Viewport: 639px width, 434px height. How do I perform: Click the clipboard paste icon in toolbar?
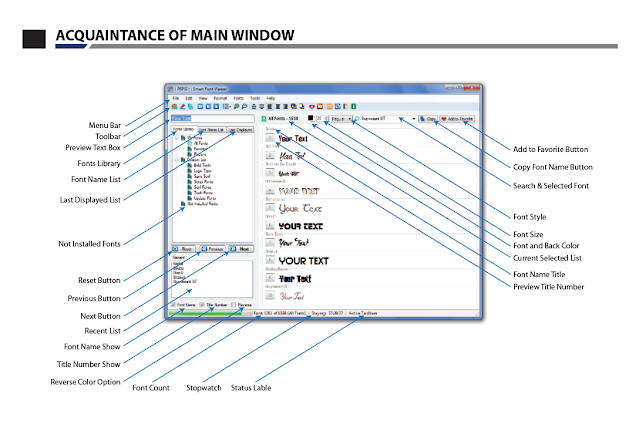pyautogui.click(x=174, y=106)
